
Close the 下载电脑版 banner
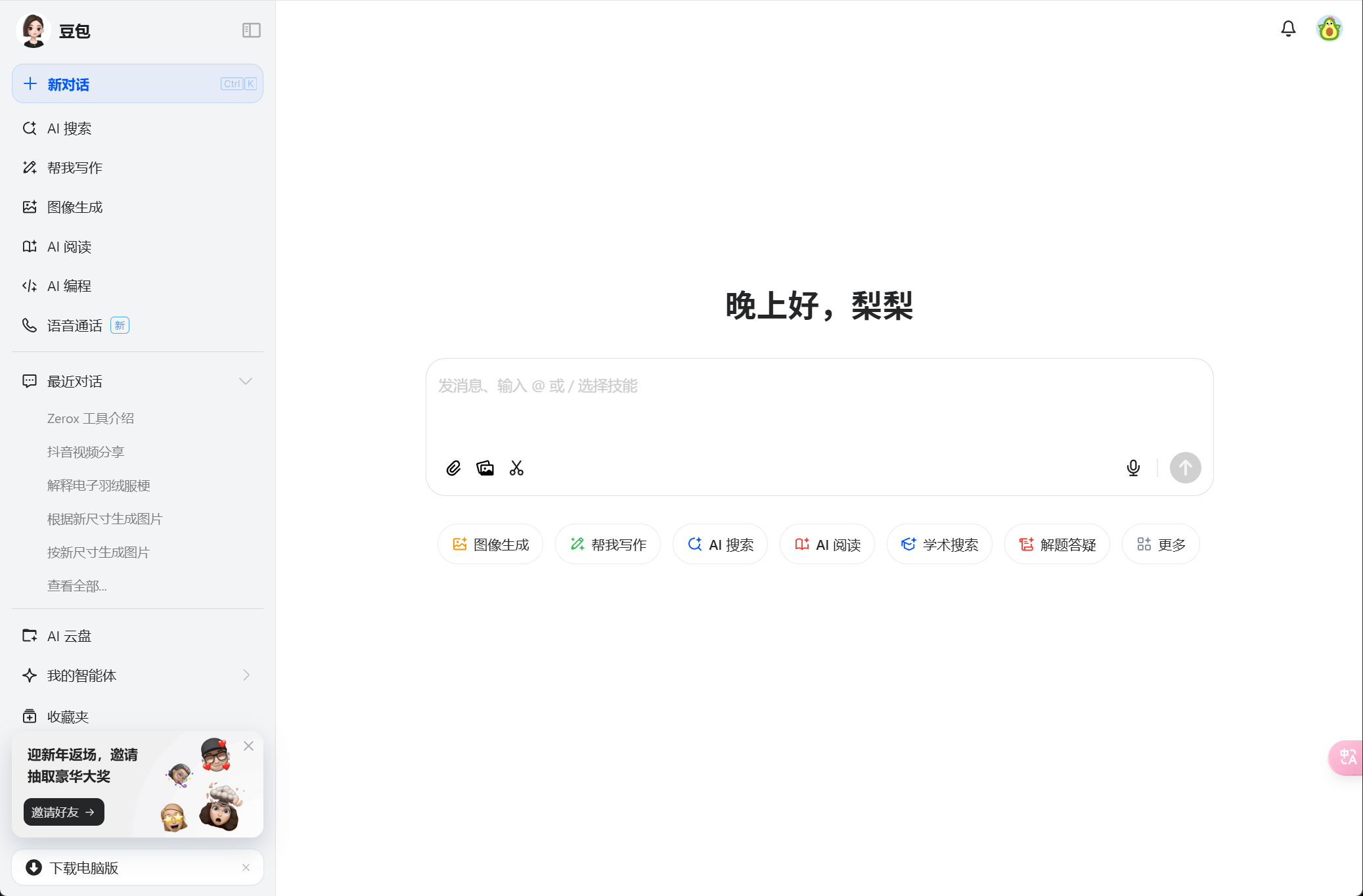point(246,867)
